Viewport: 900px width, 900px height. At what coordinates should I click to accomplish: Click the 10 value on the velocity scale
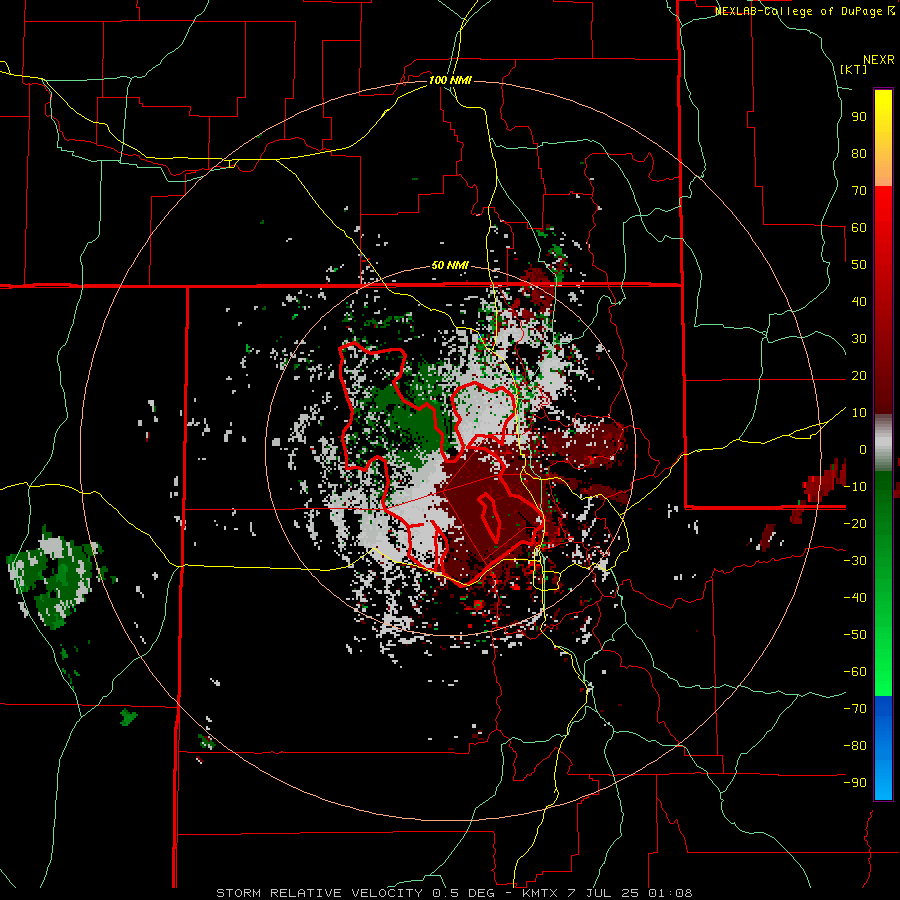pos(859,413)
